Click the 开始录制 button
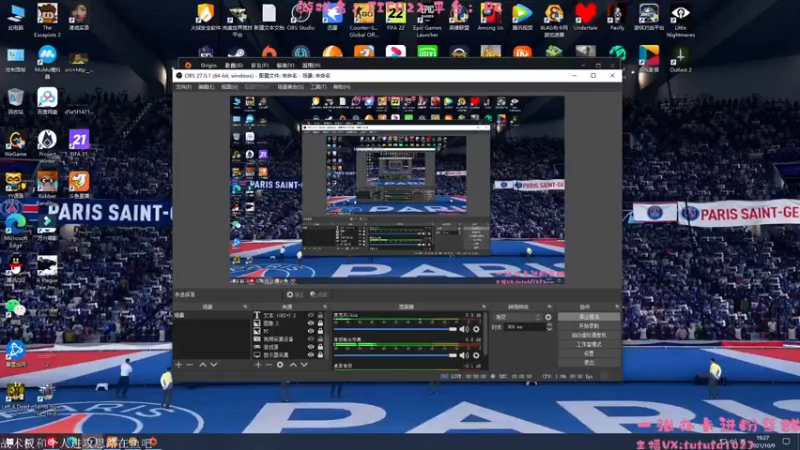 (589, 326)
